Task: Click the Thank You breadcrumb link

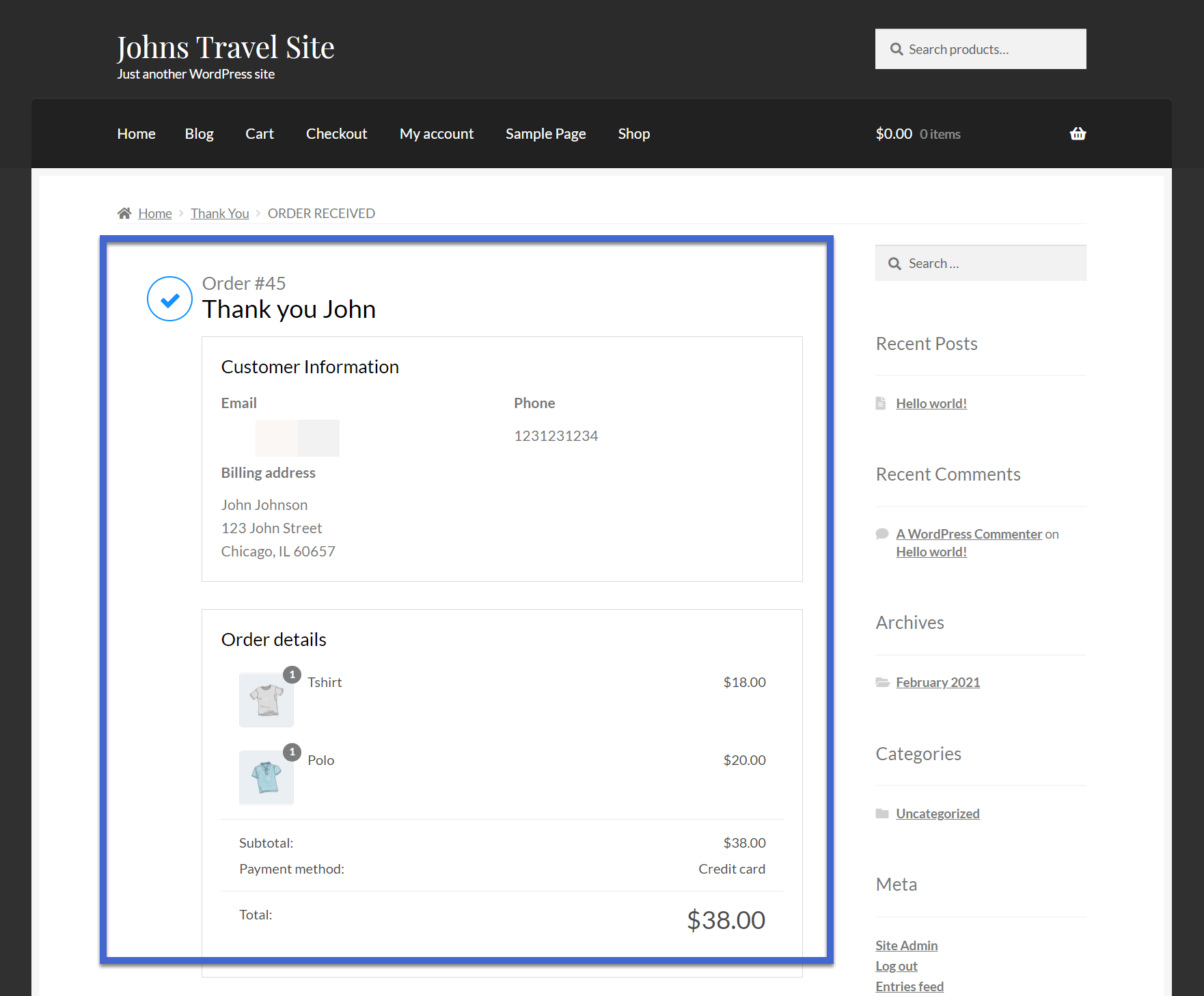Action: (x=219, y=213)
